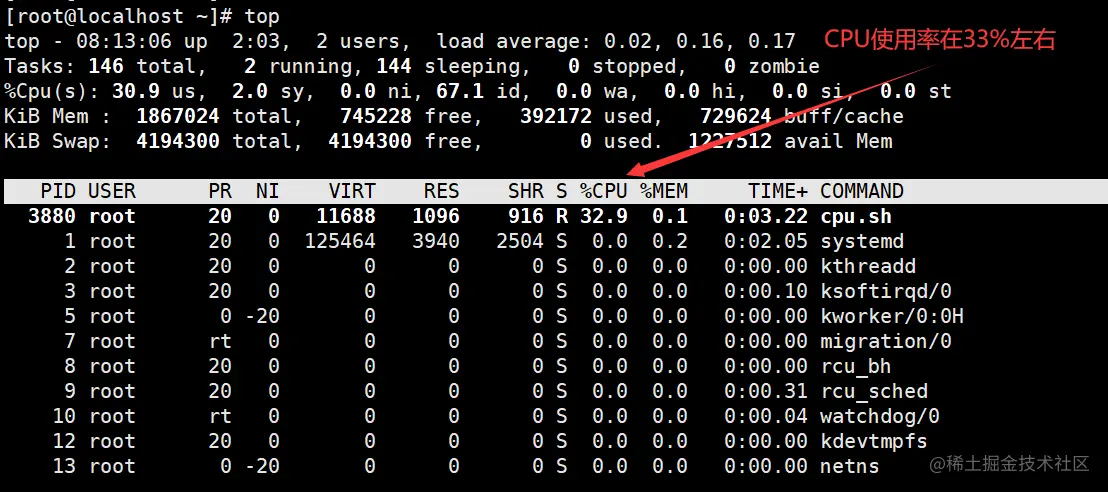Click the 2504 SHR value
Screen dimensions: 1108x492
click(x=519, y=241)
